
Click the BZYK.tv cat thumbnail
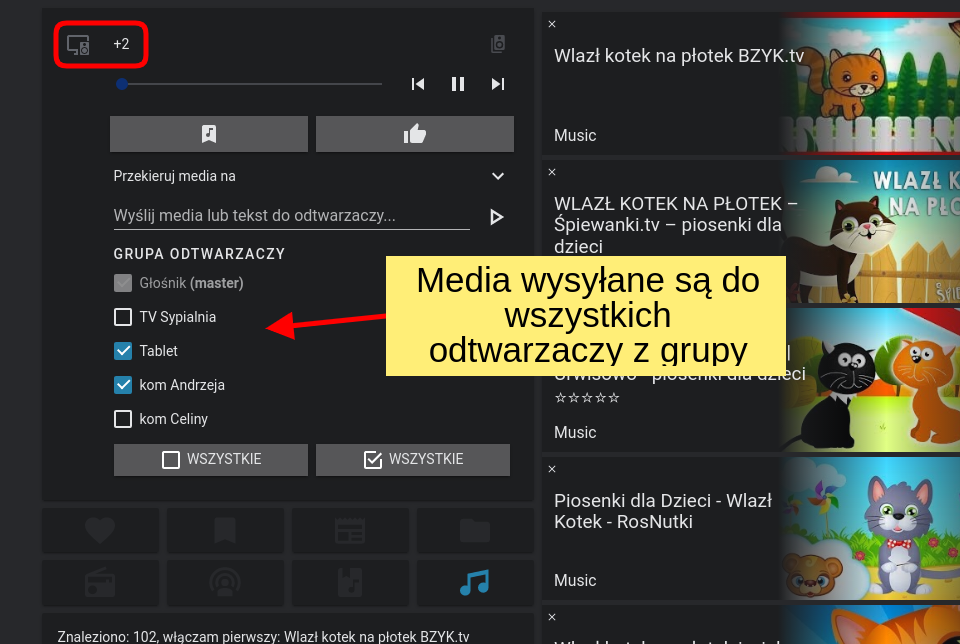tap(869, 83)
